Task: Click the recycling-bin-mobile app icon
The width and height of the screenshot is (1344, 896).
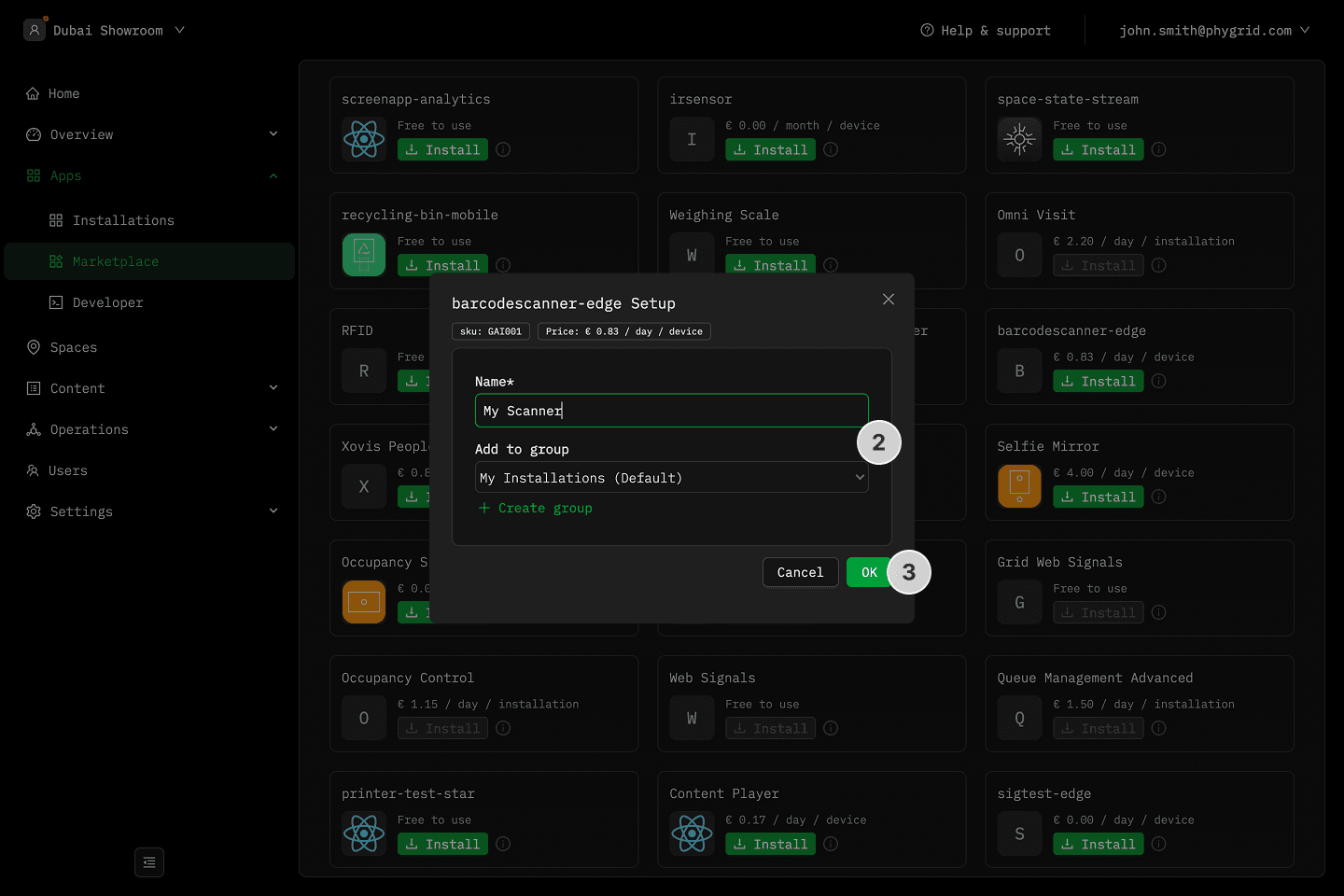Action: pyautogui.click(x=364, y=255)
